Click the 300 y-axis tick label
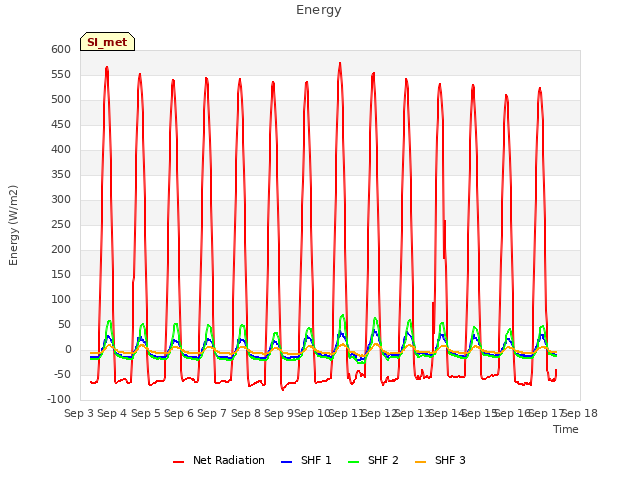Viewport: 640px width, 480px height. point(61,200)
